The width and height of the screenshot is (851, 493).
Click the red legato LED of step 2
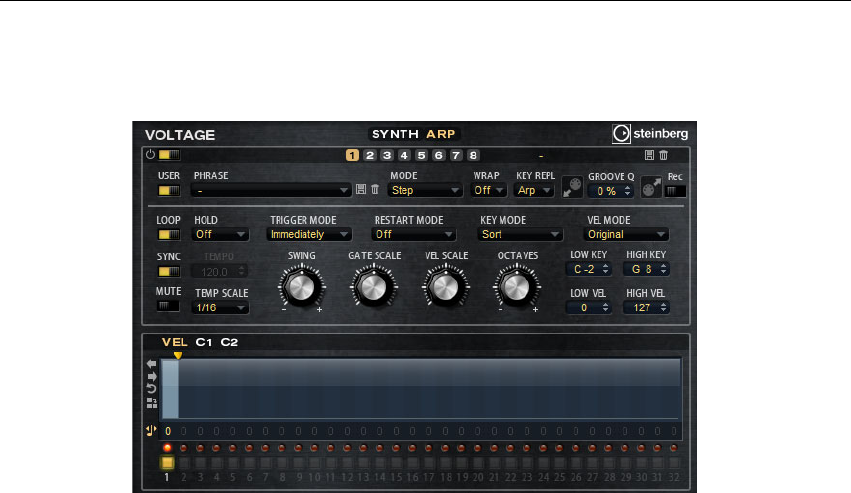coord(183,448)
